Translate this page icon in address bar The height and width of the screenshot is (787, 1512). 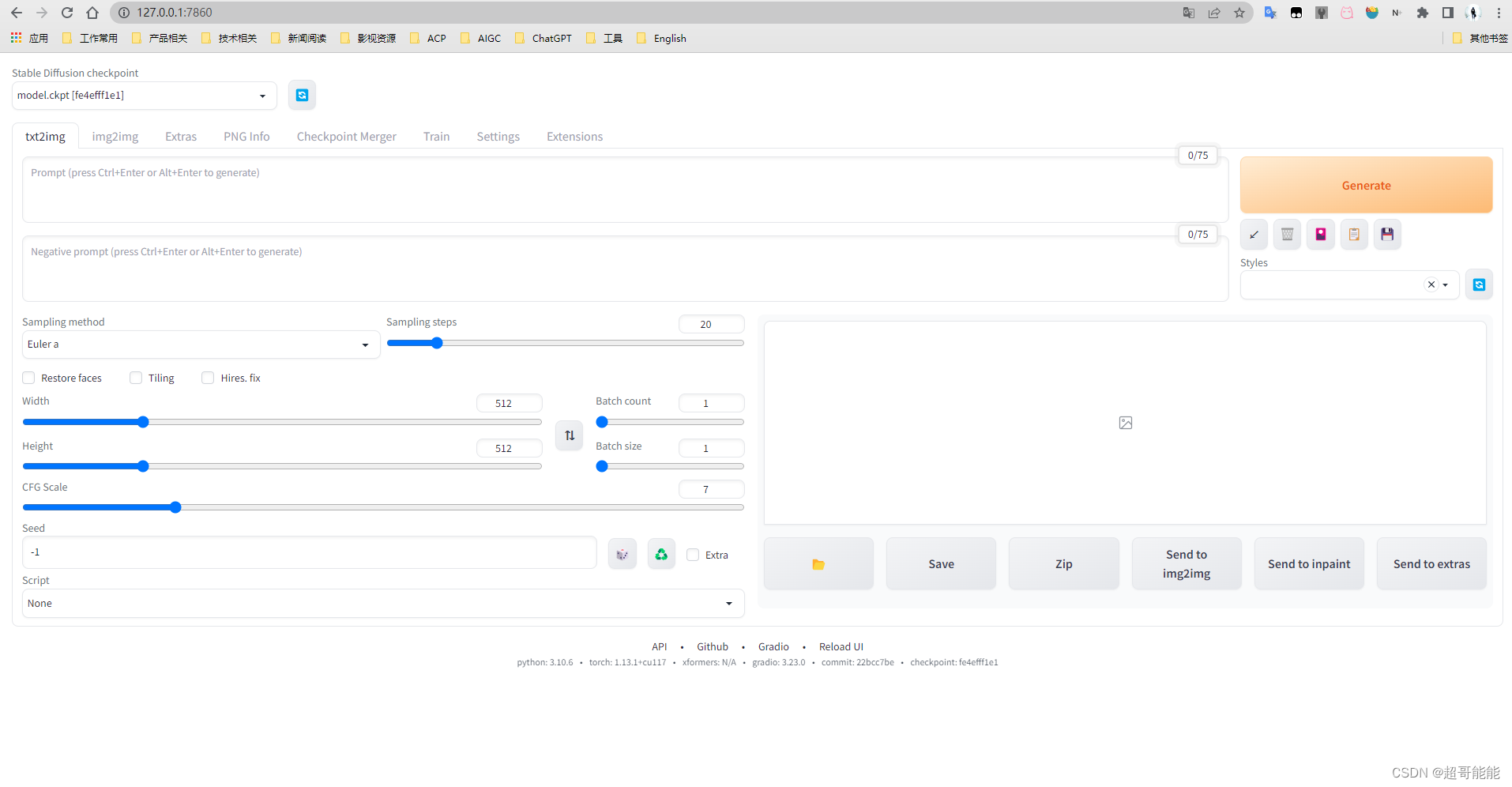coord(1189,13)
